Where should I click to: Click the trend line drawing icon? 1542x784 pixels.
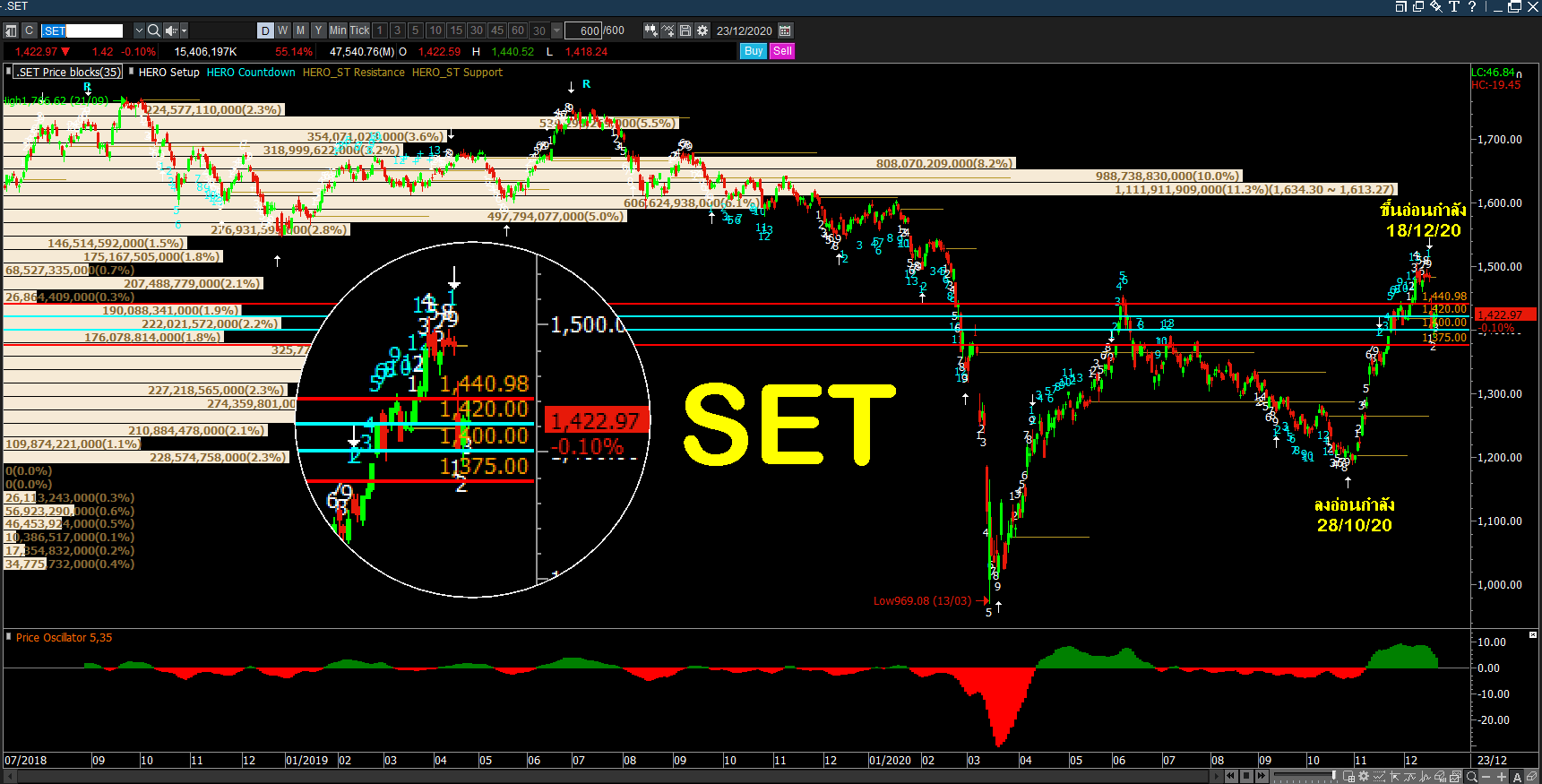1409,776
